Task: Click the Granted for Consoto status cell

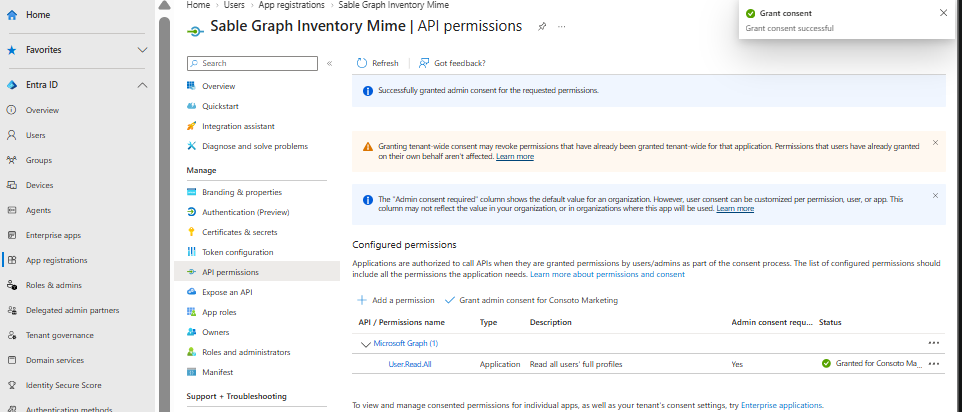Action: 872,364
